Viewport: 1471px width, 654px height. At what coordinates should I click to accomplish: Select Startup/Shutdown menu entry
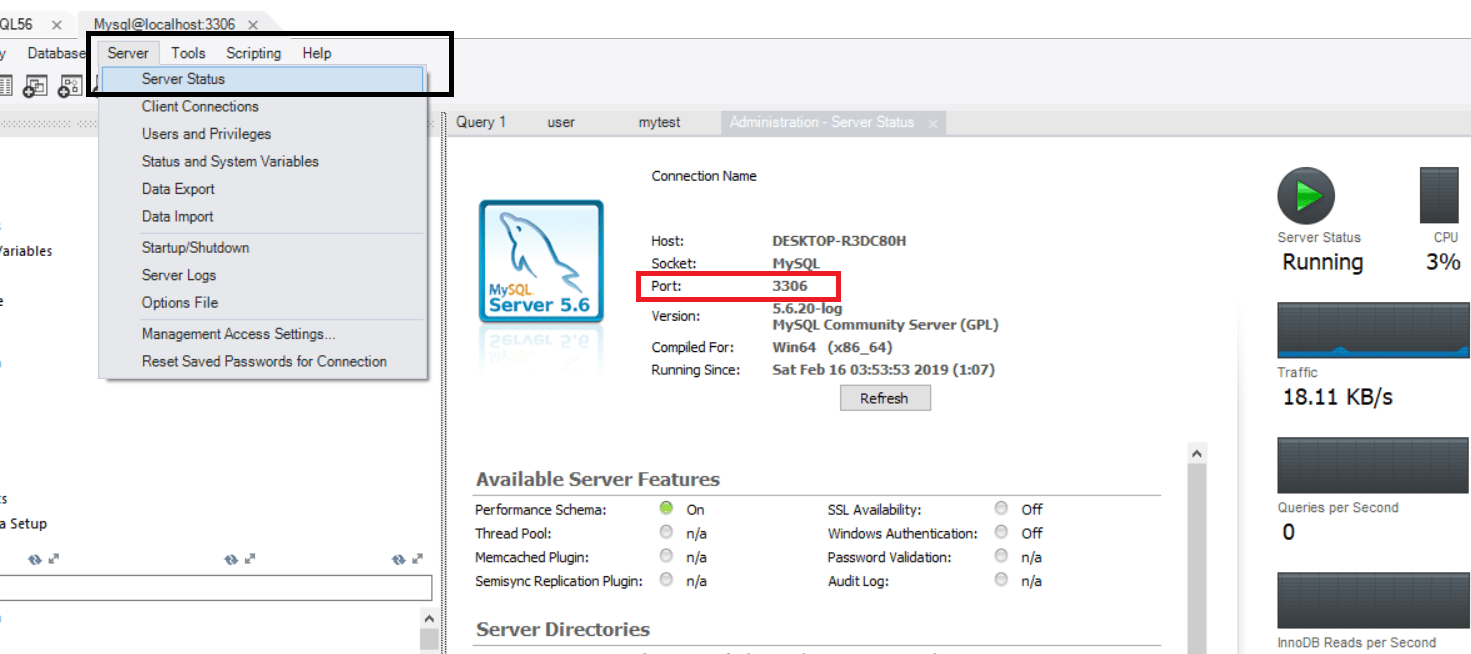[263, 248]
